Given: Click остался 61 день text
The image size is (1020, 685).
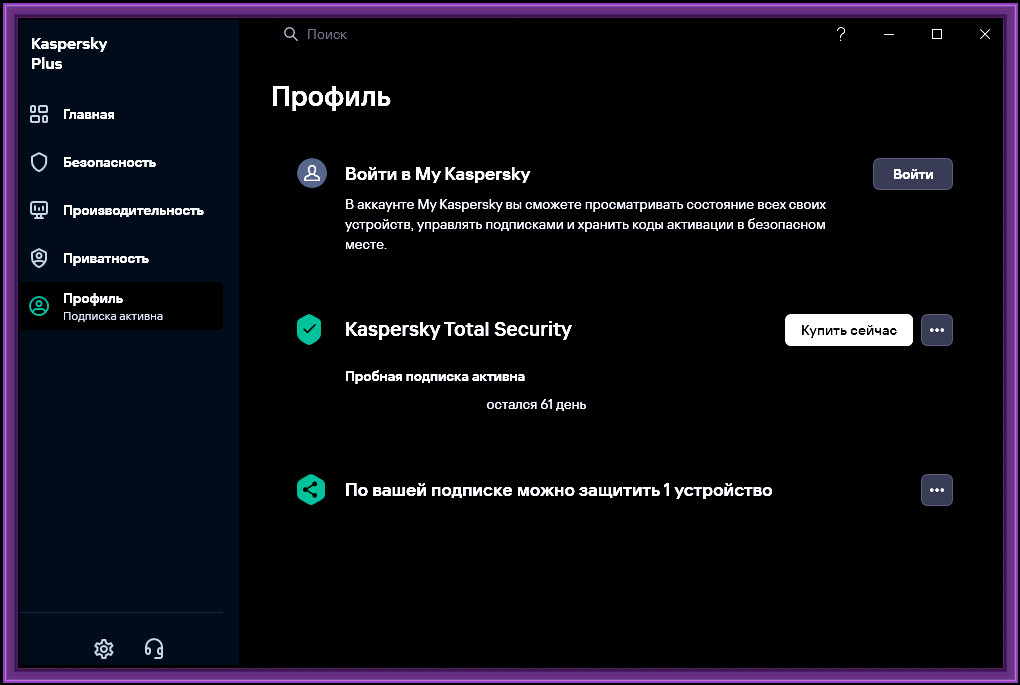Looking at the screenshot, I should [536, 405].
